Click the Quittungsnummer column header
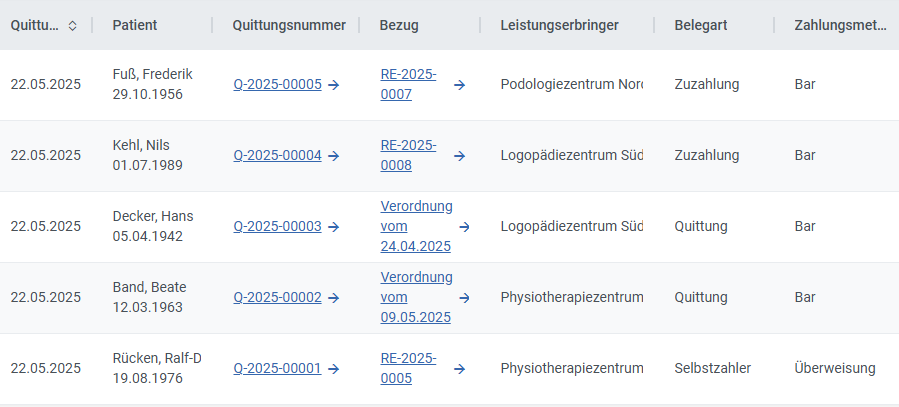Viewport: 899px width, 407px height. 289,25
